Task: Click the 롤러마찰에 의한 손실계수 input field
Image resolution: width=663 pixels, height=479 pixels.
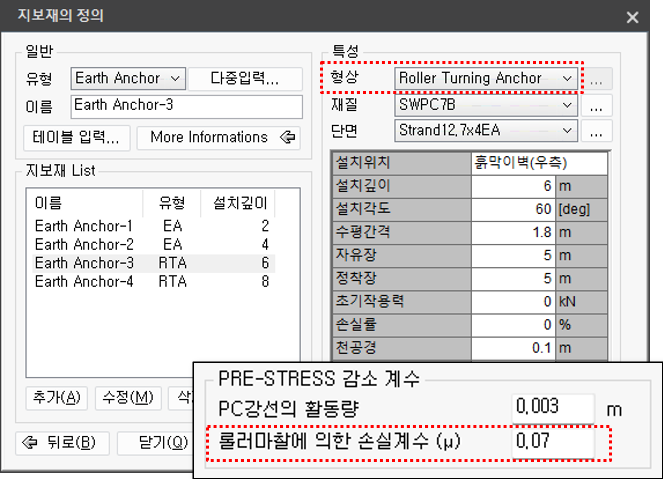Action: pyautogui.click(x=554, y=440)
